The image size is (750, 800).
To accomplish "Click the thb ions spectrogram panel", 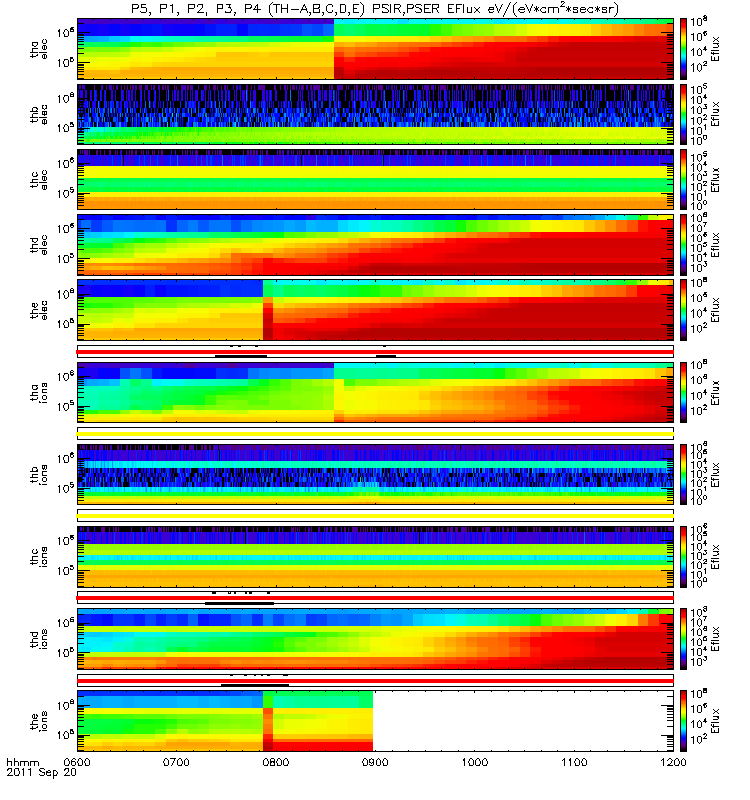I will tap(375, 474).
